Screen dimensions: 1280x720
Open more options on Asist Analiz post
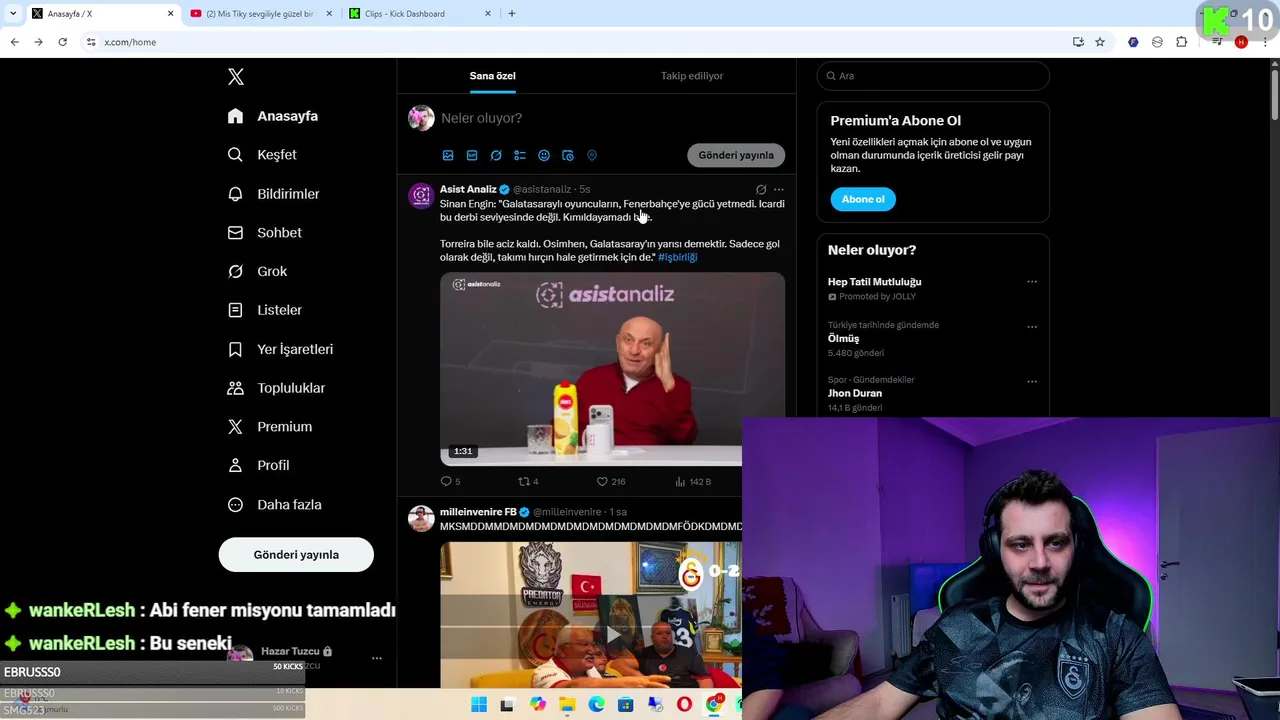point(779,189)
